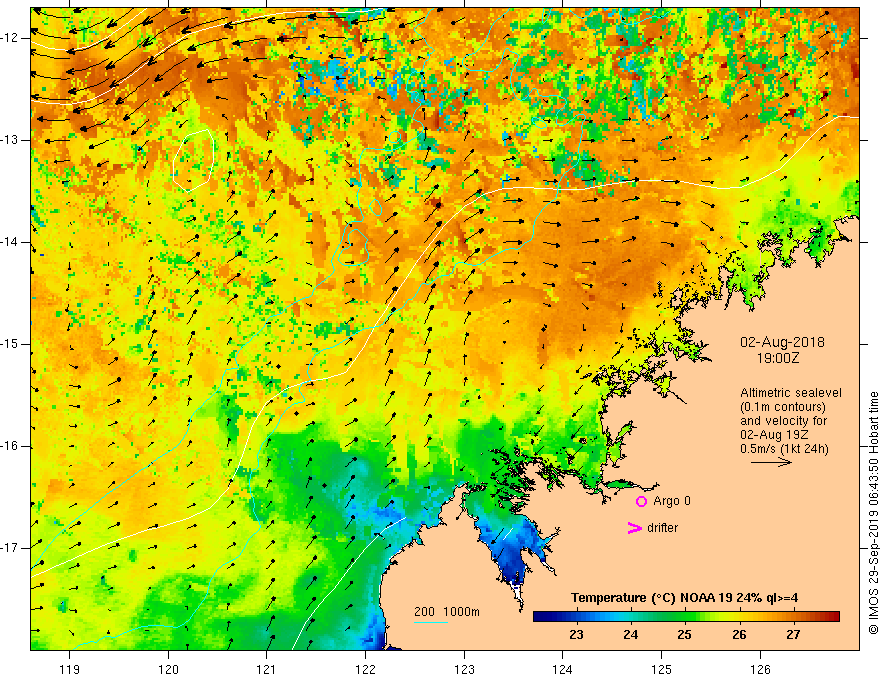Click the '19:00Z' time label
This screenshot has width=880, height=680.
tap(778, 358)
